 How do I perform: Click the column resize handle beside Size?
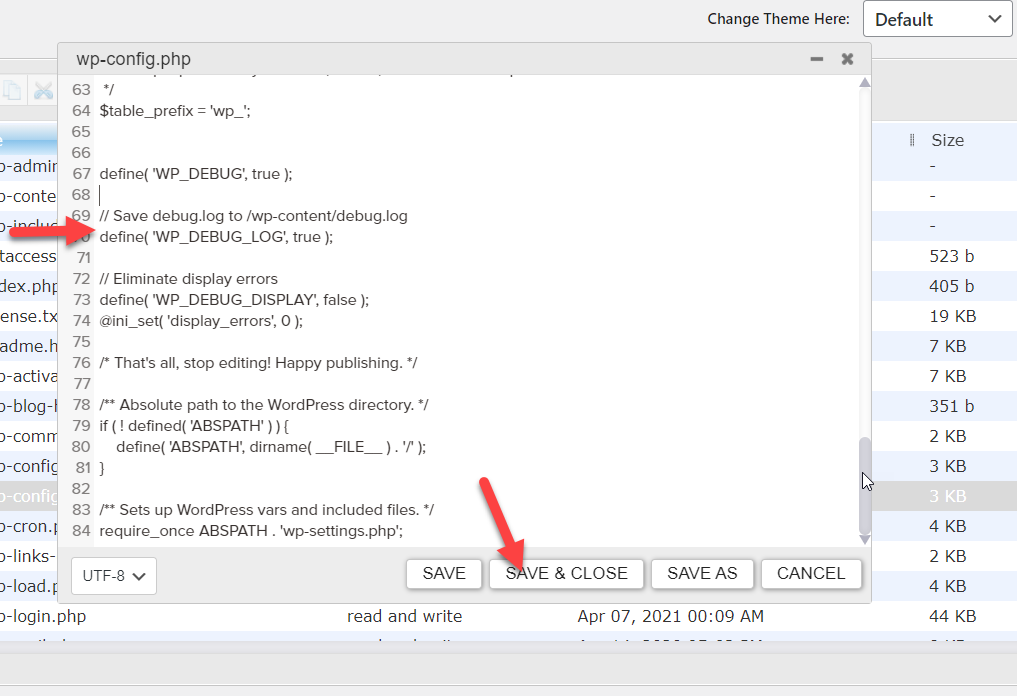point(912,140)
